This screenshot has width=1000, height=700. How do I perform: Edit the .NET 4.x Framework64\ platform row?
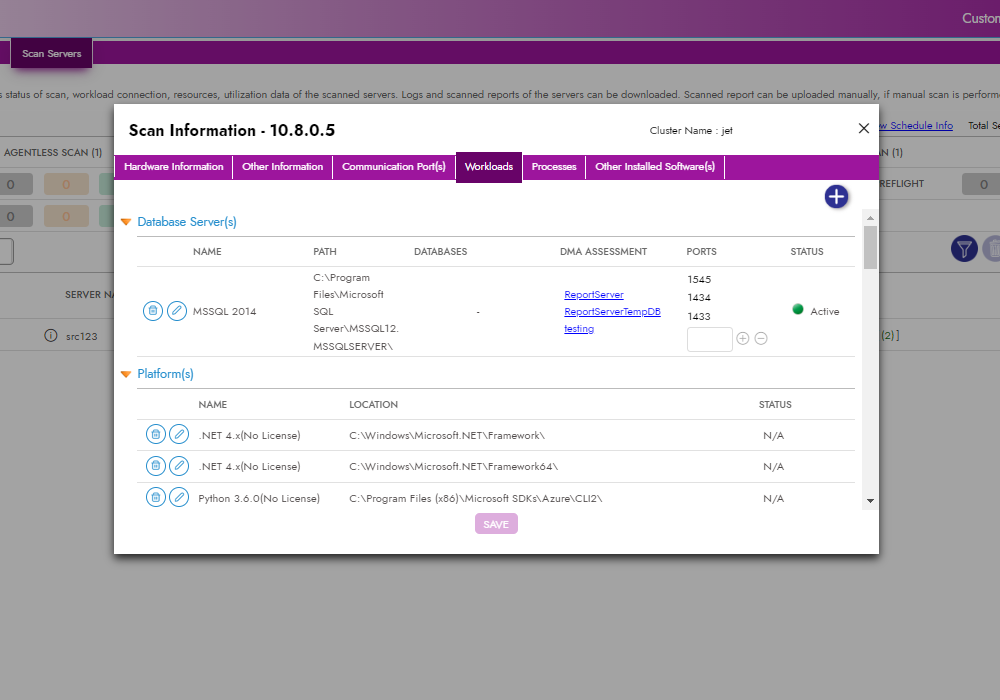click(179, 466)
